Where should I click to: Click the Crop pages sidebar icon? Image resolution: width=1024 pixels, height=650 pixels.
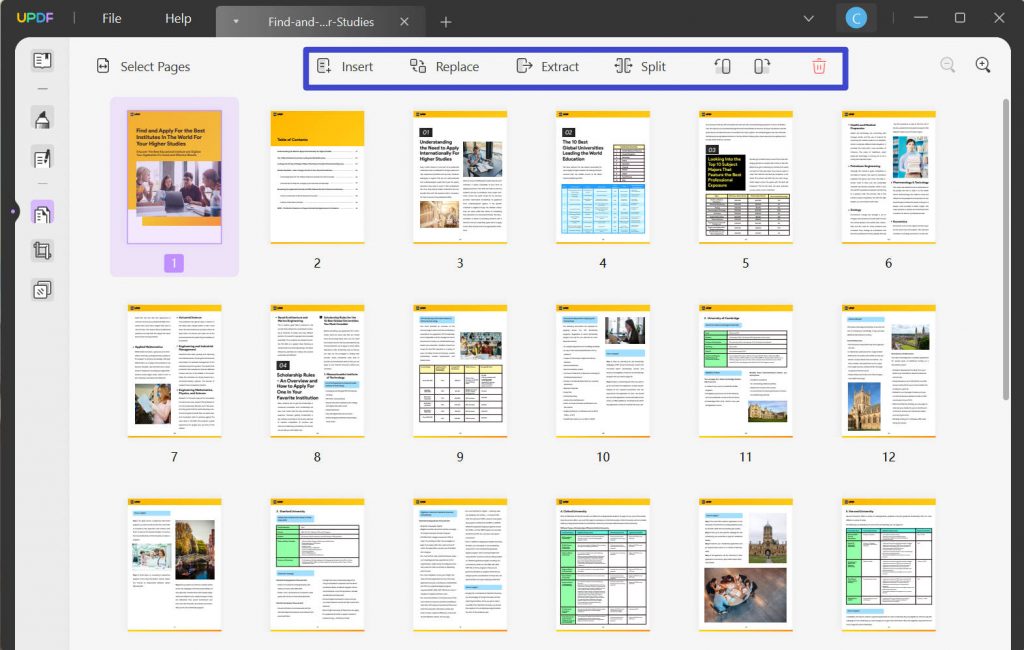click(40, 250)
